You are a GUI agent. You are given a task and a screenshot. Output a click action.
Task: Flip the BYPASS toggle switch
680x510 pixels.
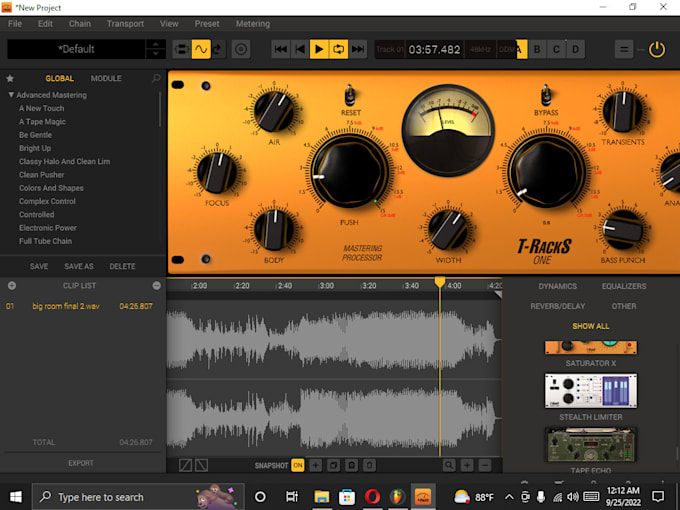pyautogui.click(x=546, y=96)
